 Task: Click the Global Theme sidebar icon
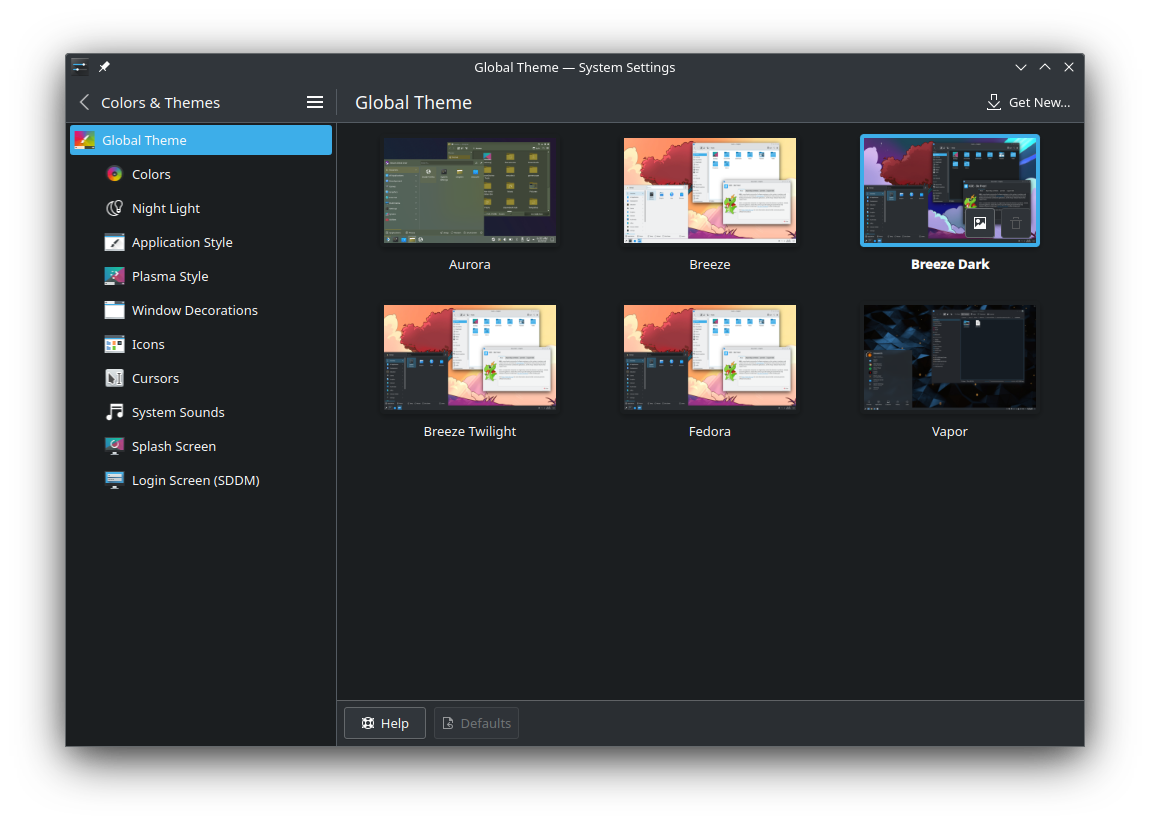84,140
